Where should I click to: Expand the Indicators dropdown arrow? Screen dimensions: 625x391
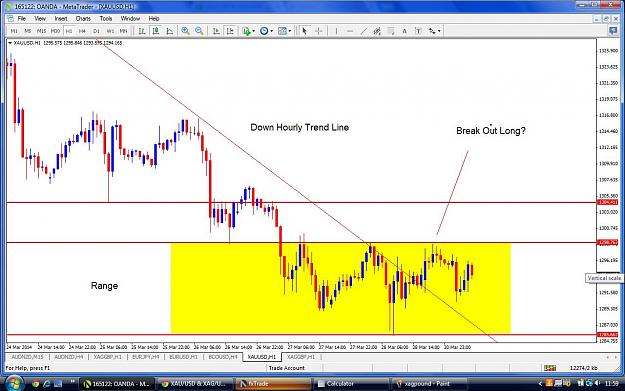[254, 31]
